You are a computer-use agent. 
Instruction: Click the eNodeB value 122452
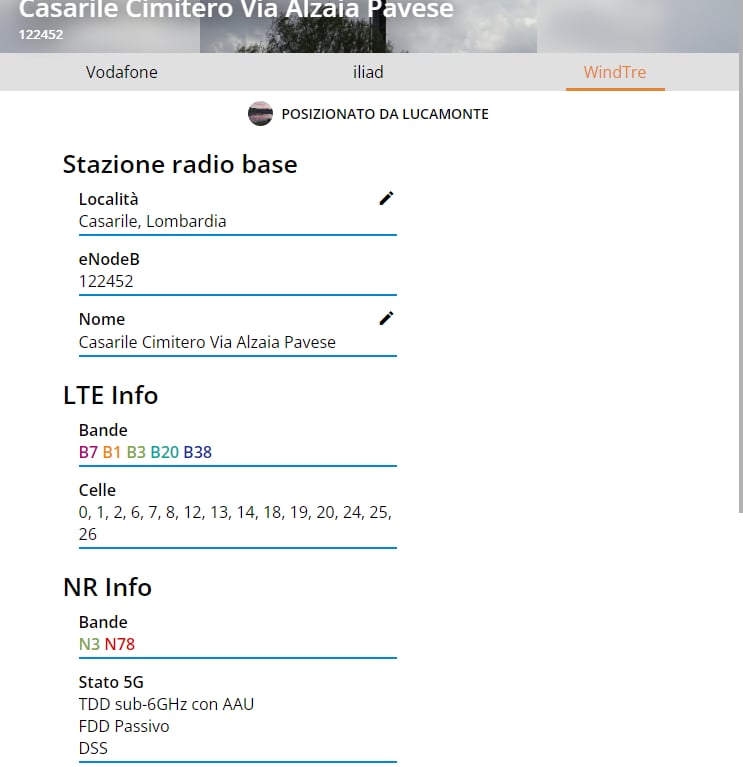pyautogui.click(x=106, y=281)
